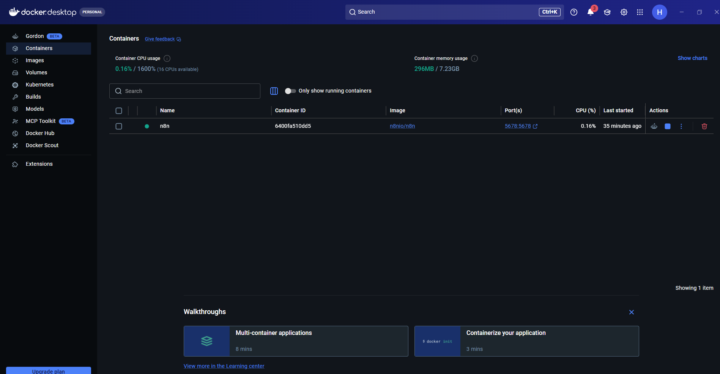The width and height of the screenshot is (720, 374).
Task: Open the n8n container name
Action: pos(164,126)
